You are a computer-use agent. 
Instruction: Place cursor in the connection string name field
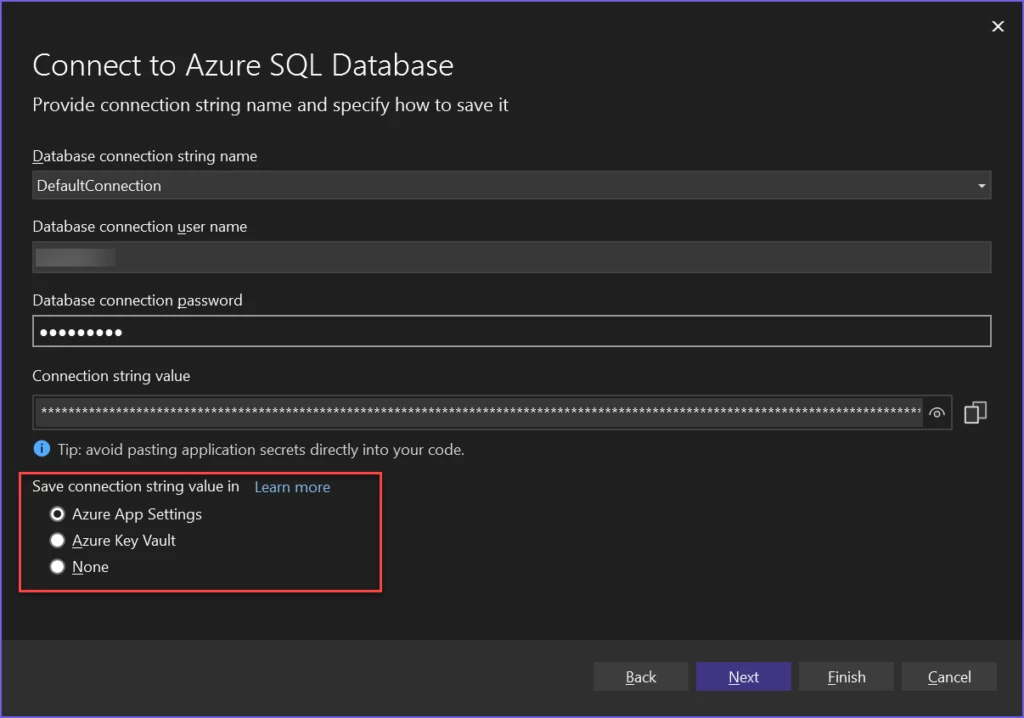400,185
